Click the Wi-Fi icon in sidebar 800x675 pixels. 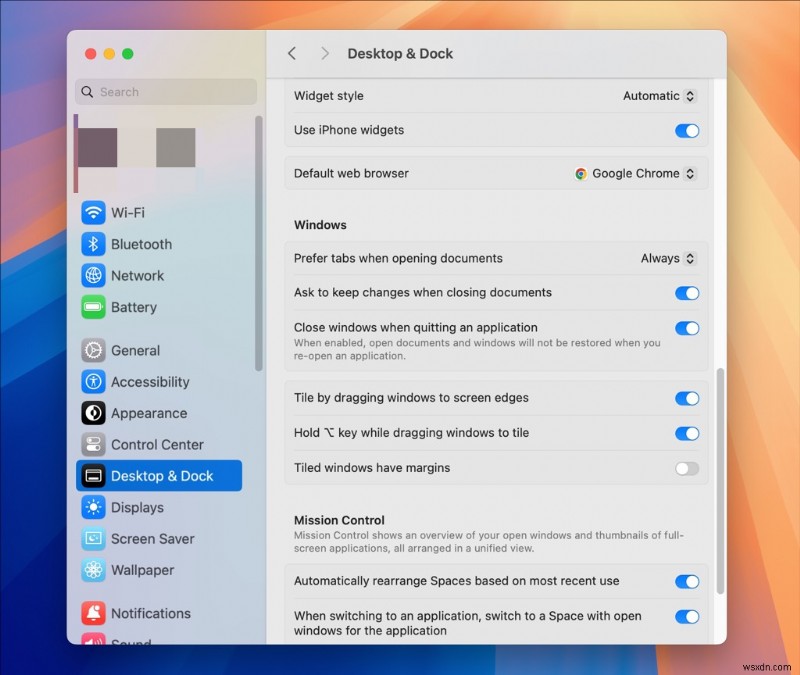point(93,212)
